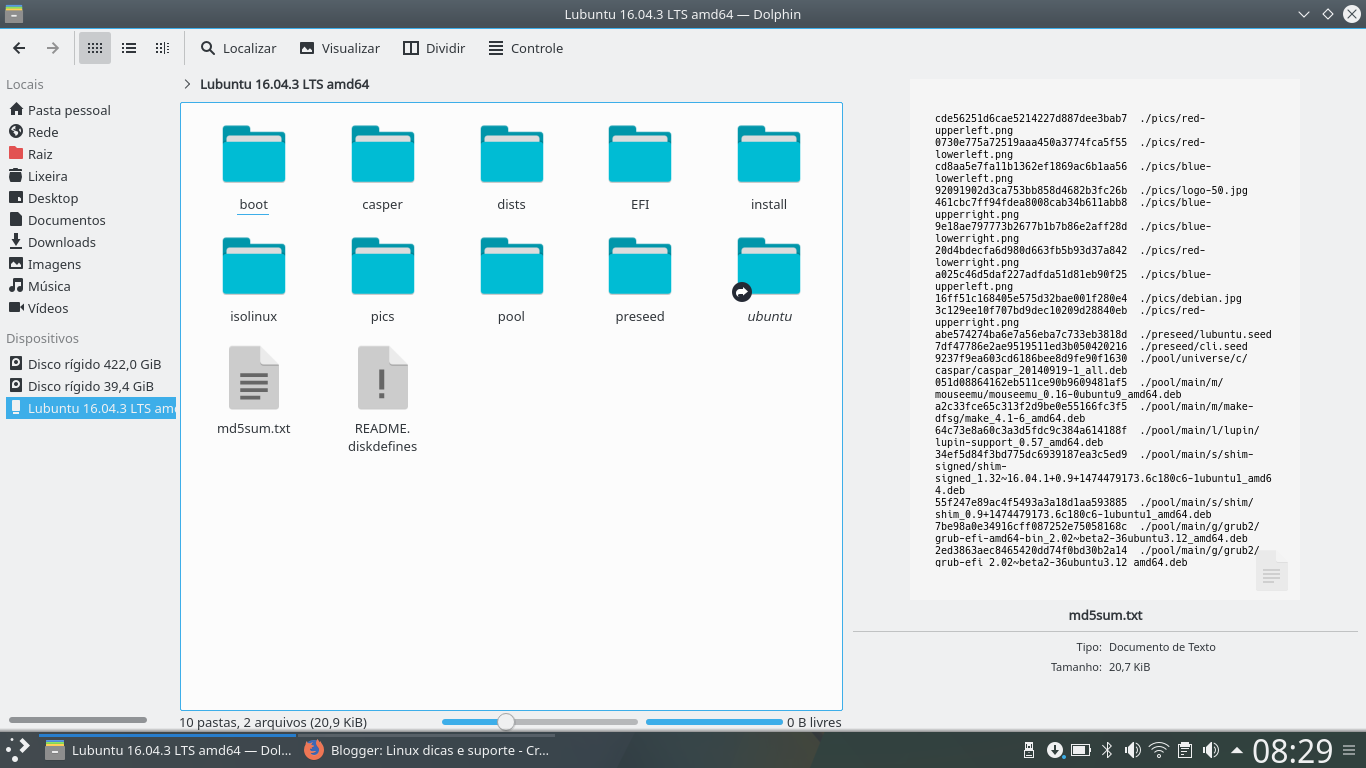This screenshot has height=768, width=1366.
Task: Click the md5sum.txt name in info panel
Action: point(1105,615)
